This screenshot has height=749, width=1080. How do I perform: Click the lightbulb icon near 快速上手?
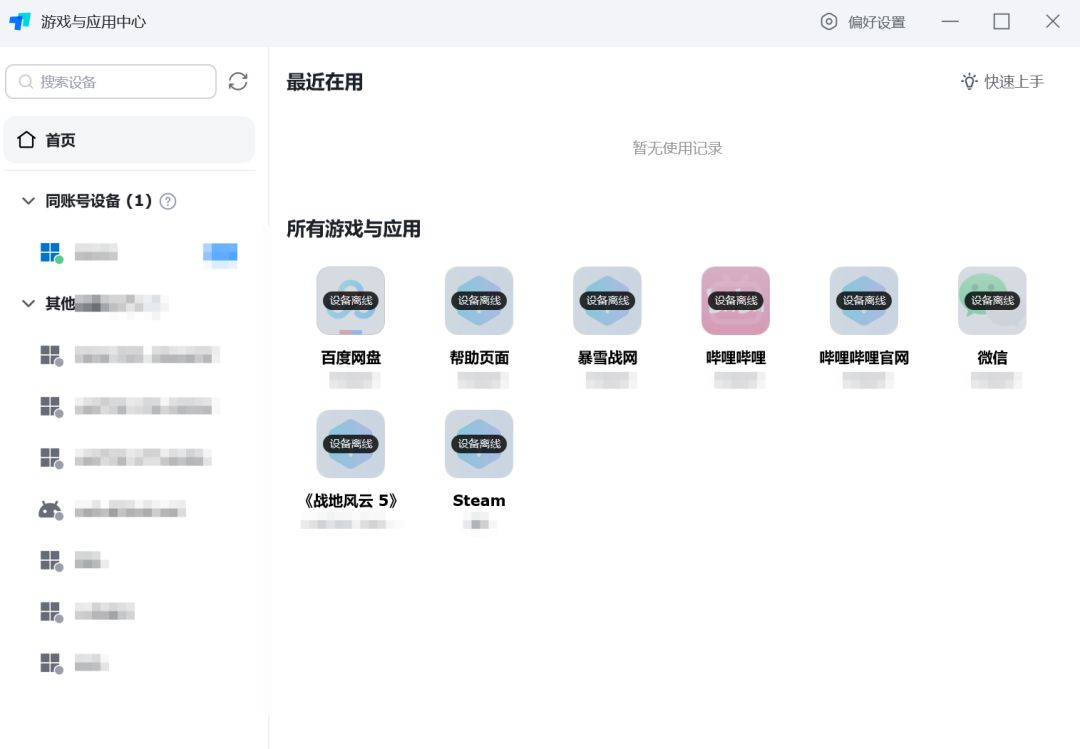tap(969, 82)
